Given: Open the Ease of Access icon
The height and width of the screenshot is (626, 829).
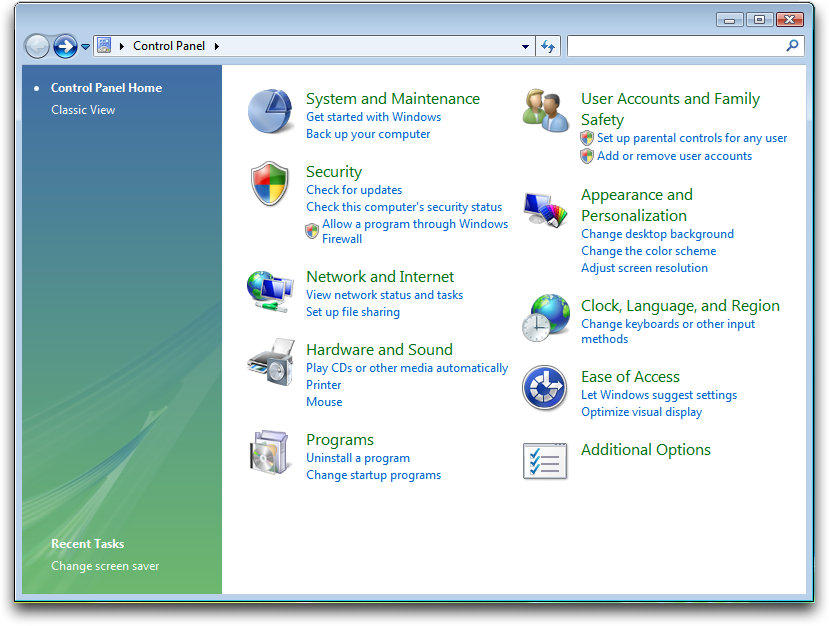Looking at the screenshot, I should (545, 388).
